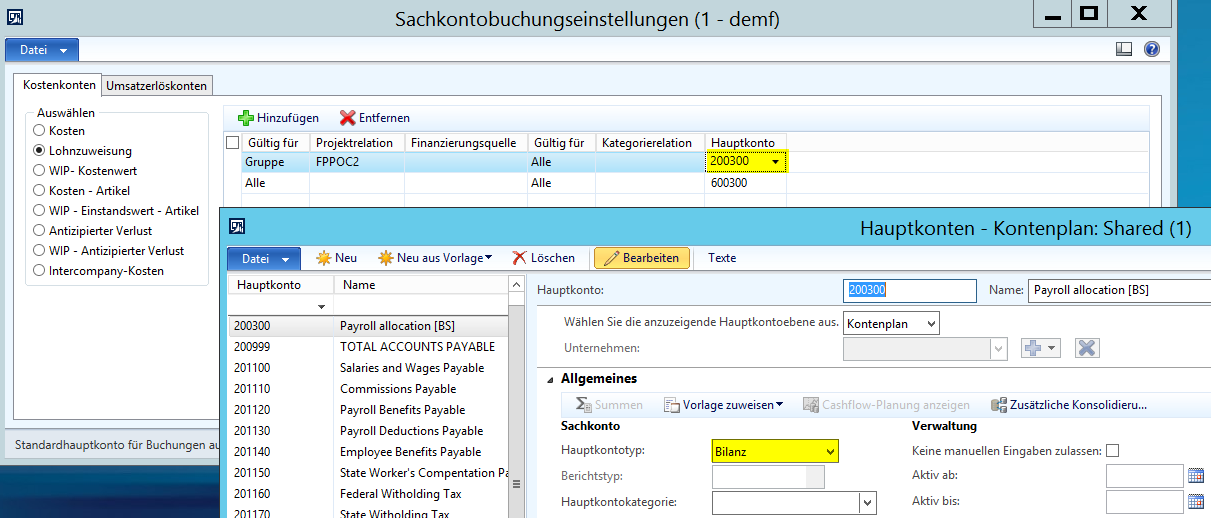Select the WIP- Kostenwert radio option

pyautogui.click(x=39, y=171)
